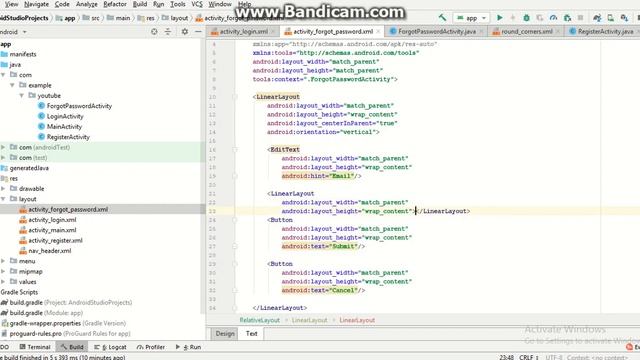Open the Build menu
This screenshot has height=360, width=640.
[x=140, y=4]
